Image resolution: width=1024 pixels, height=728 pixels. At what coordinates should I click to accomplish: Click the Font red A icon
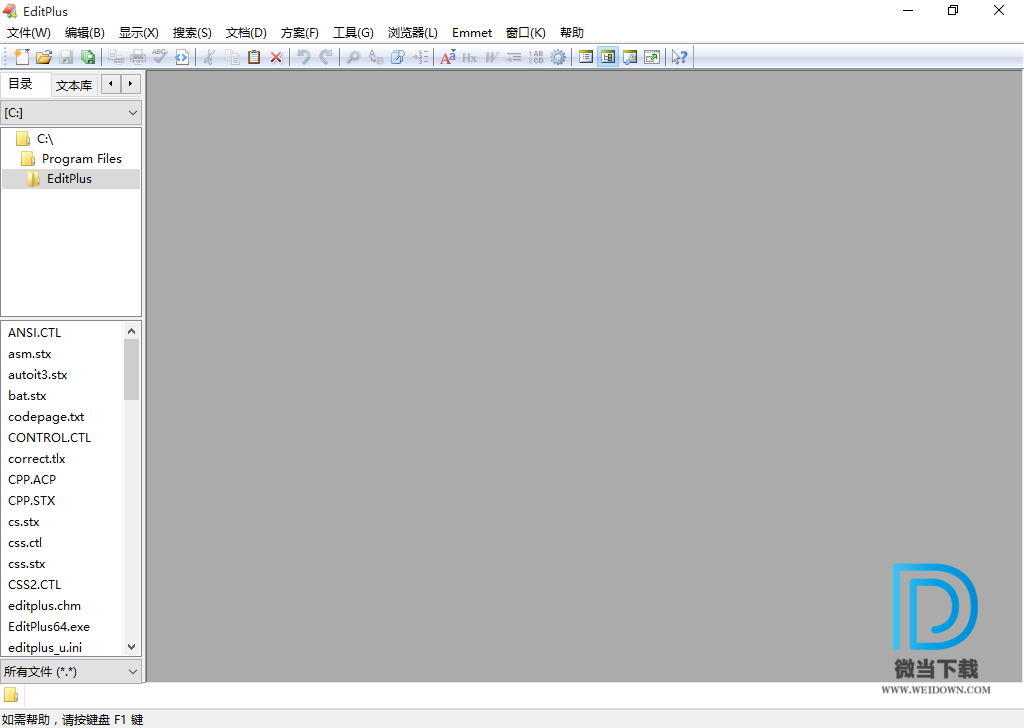[448, 57]
